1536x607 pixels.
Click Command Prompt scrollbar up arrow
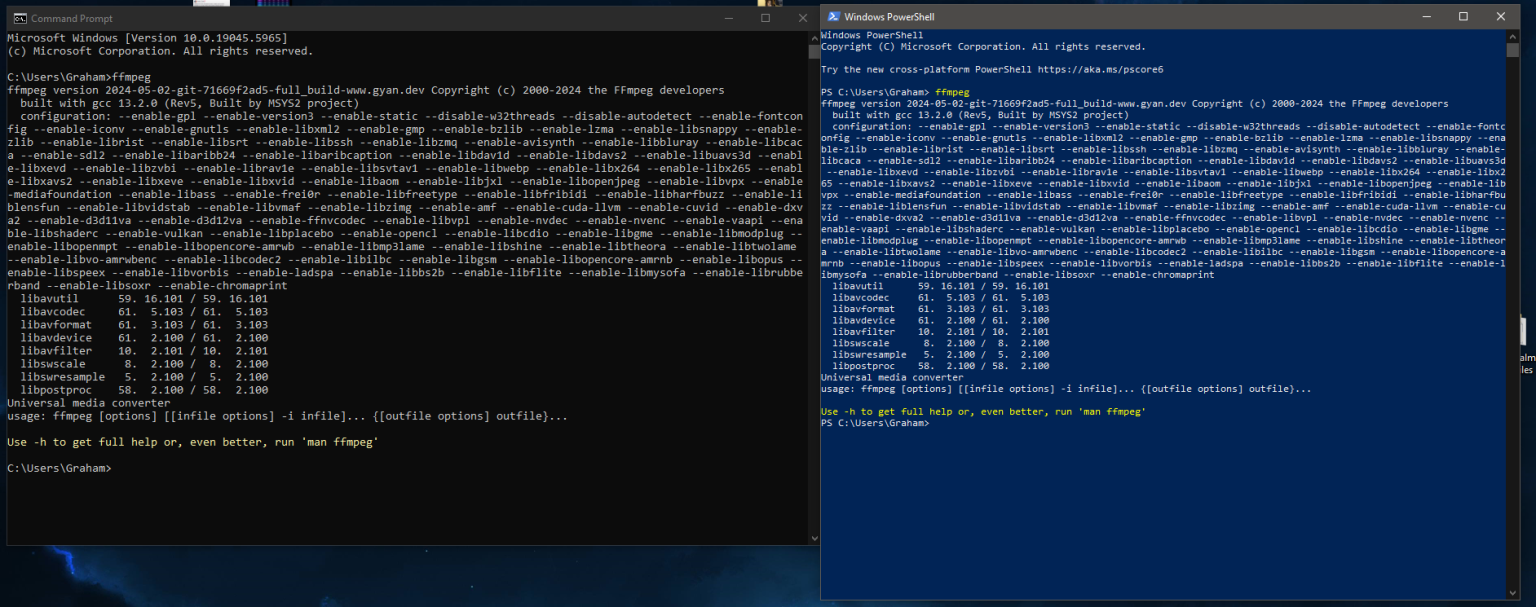(x=813, y=38)
